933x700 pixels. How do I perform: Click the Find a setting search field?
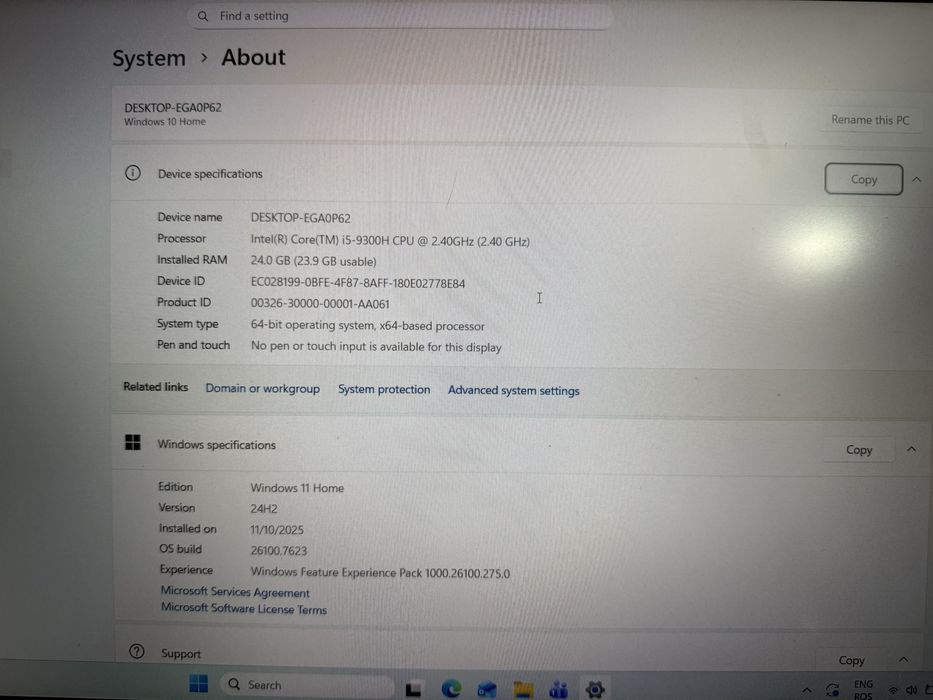tap(400, 16)
